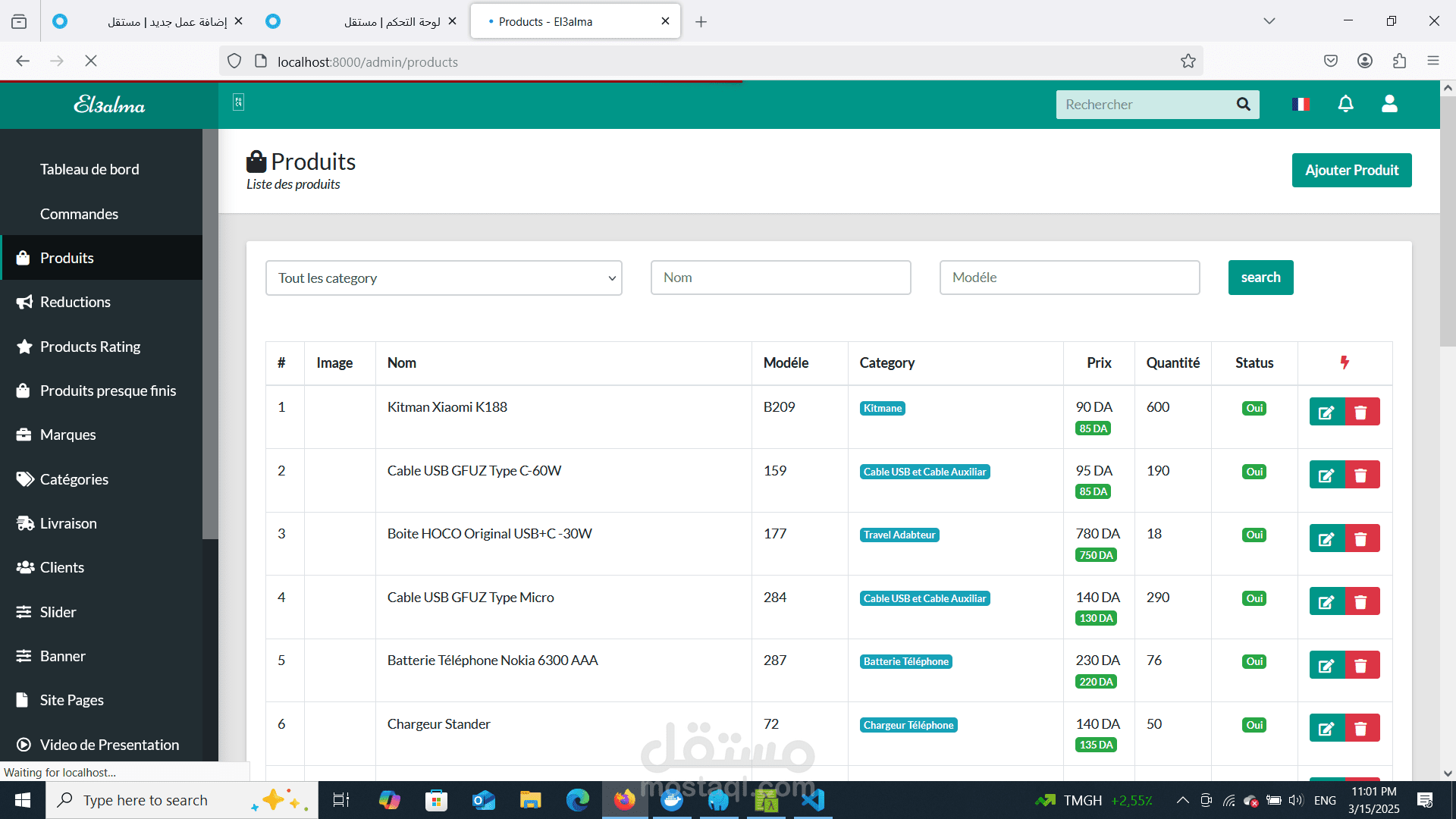Open the browser list-all-tabs chevron

pos(1269,21)
